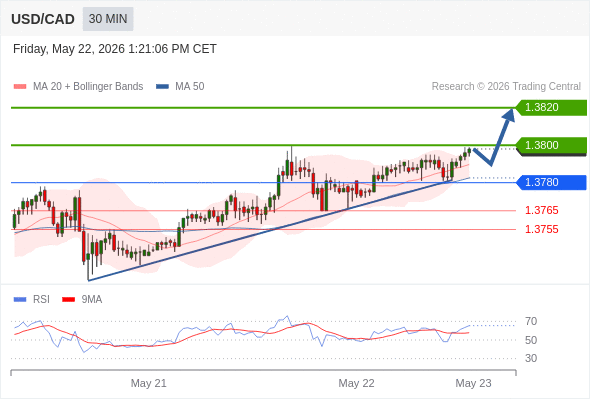590x400 pixels.
Task: Click the 'Research © 2026 Trading Central' credit
Action: pos(506,87)
